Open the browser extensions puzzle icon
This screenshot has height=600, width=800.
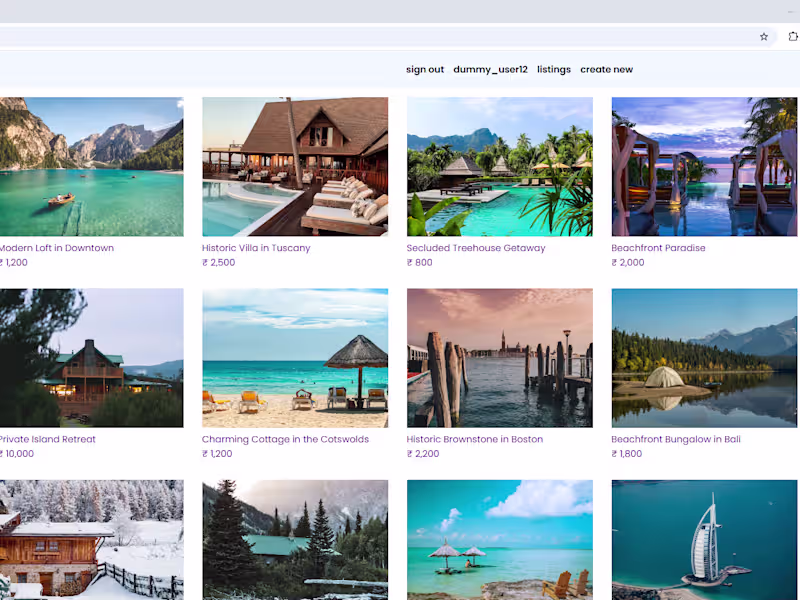(793, 37)
